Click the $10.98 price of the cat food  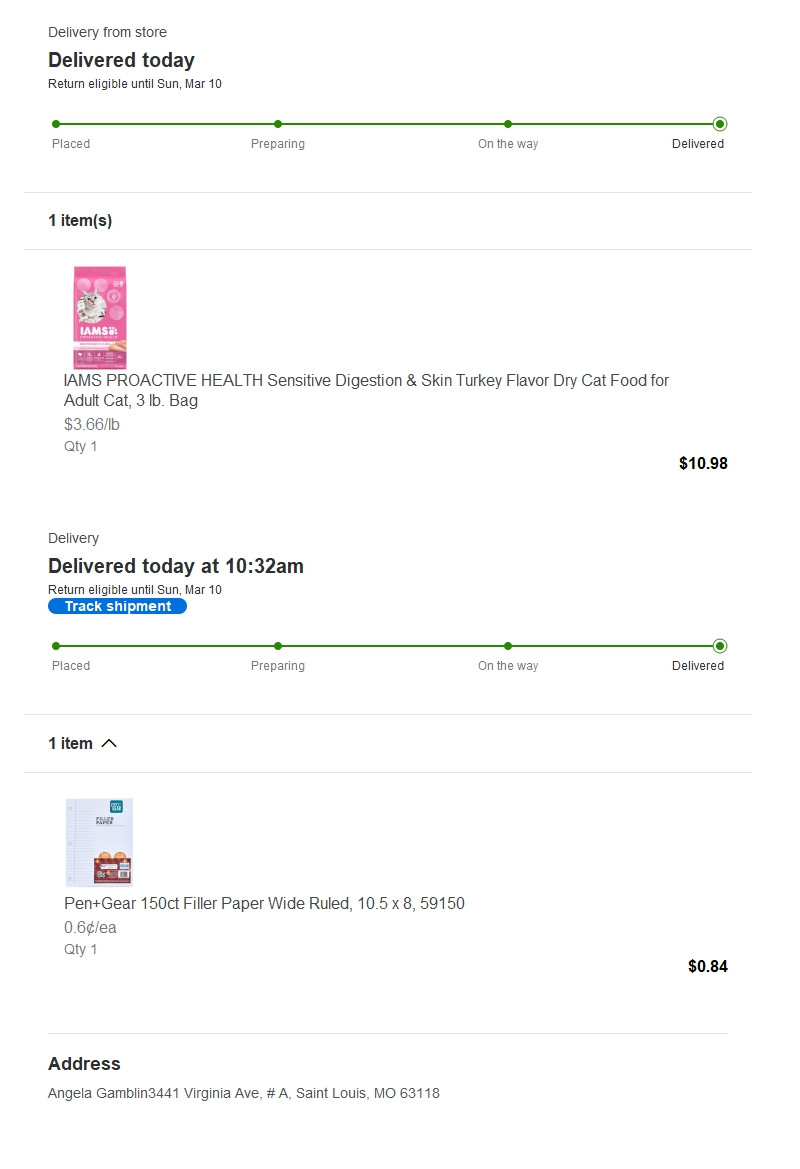click(703, 463)
